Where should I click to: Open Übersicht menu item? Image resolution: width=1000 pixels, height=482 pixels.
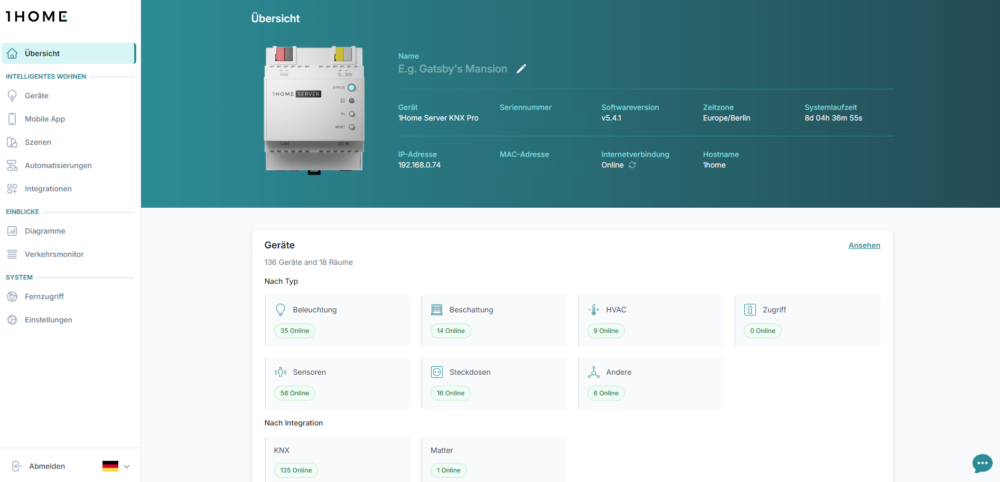[68, 54]
